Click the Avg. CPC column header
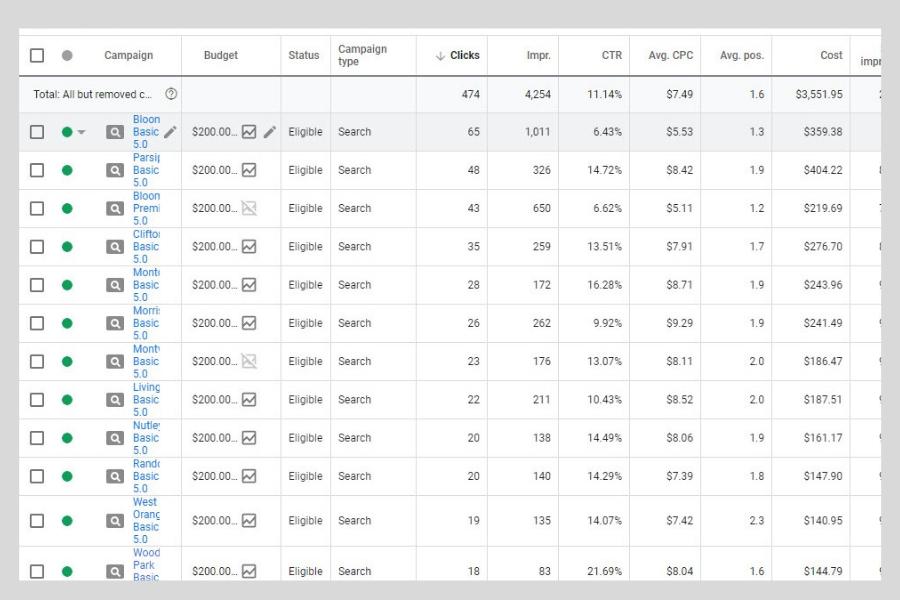 click(x=669, y=55)
